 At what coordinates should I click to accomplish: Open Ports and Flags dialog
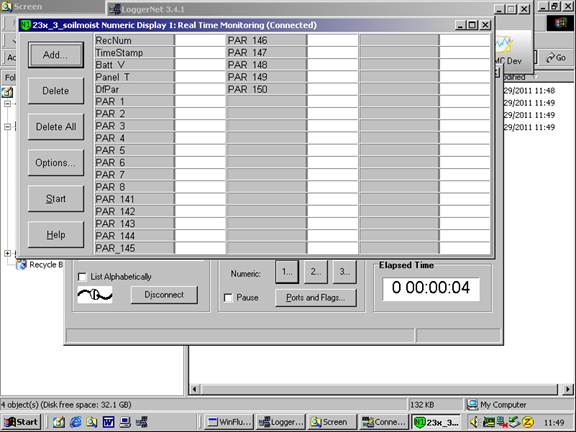[x=316, y=298]
